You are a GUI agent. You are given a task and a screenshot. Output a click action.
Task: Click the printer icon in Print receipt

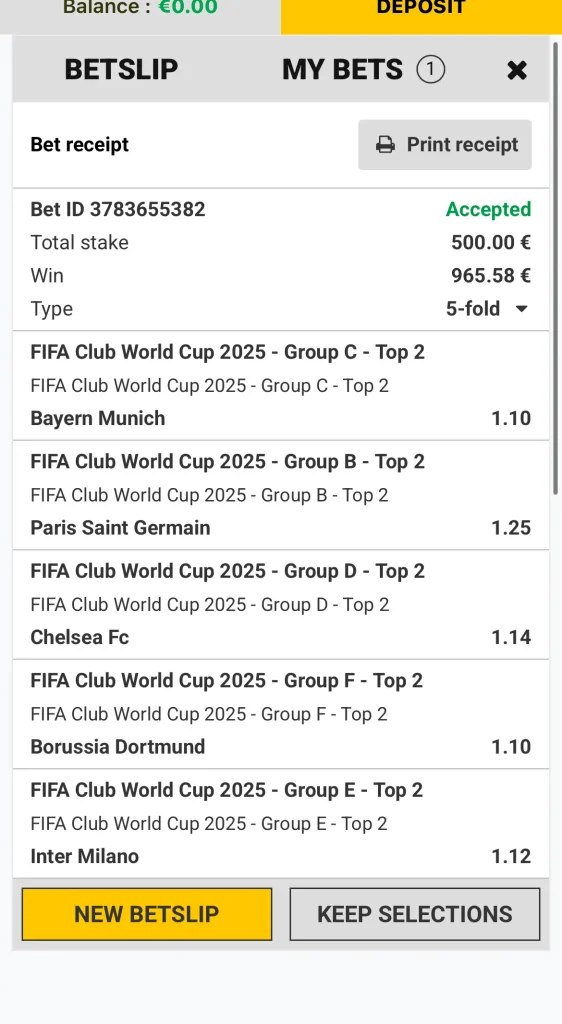[385, 144]
